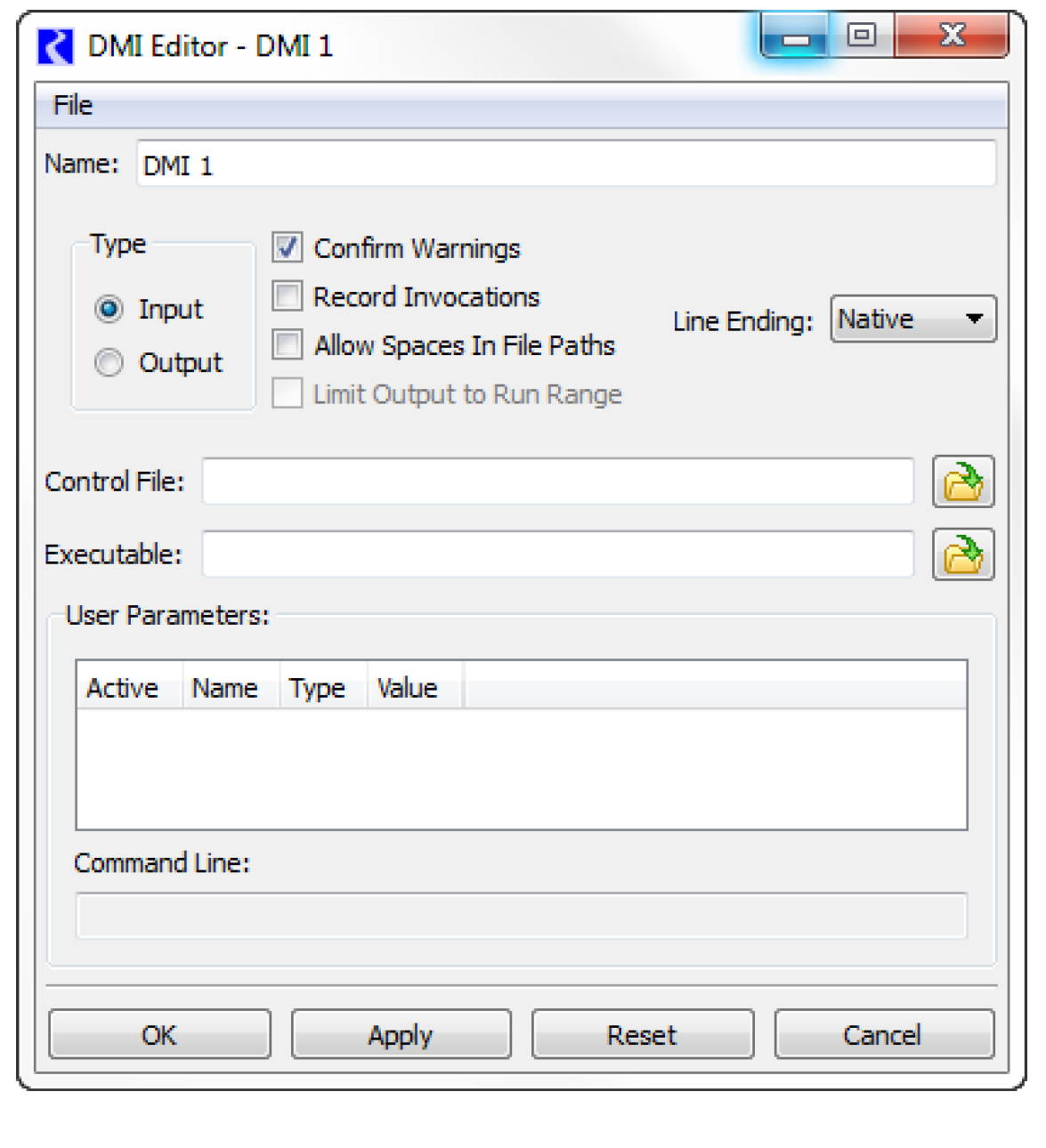Select the Input type radio button

click(109, 309)
